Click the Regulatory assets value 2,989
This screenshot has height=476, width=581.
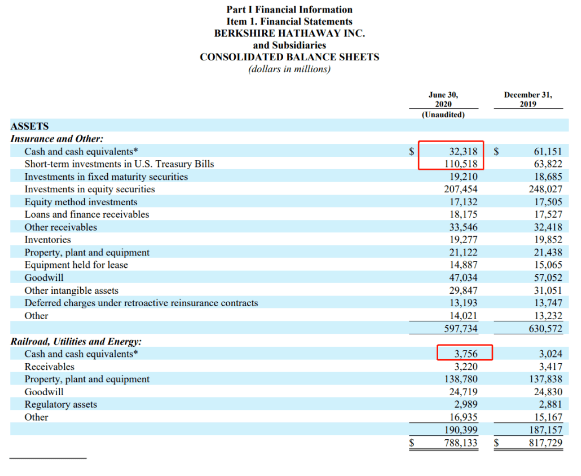[466, 404]
